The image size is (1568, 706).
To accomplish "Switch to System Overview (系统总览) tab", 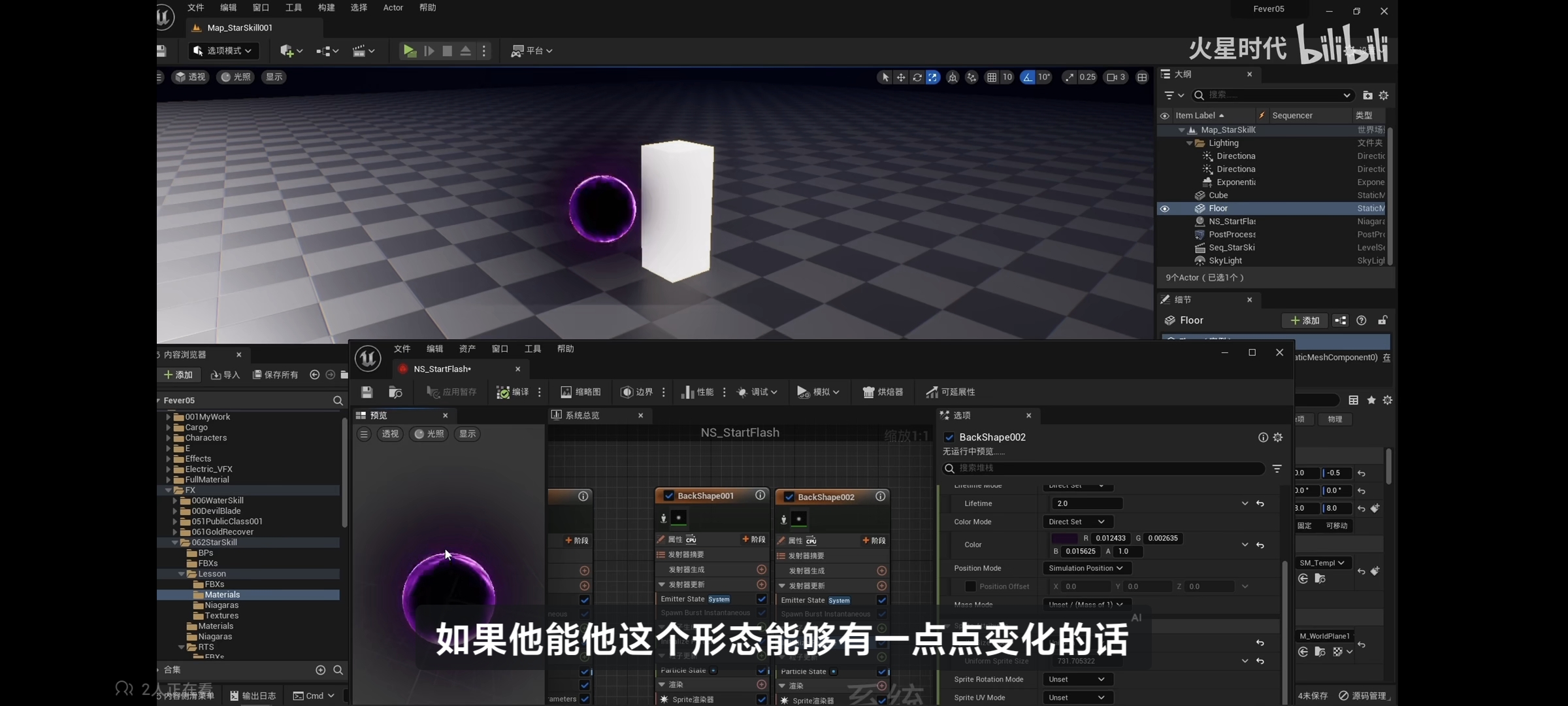I will [x=582, y=416].
